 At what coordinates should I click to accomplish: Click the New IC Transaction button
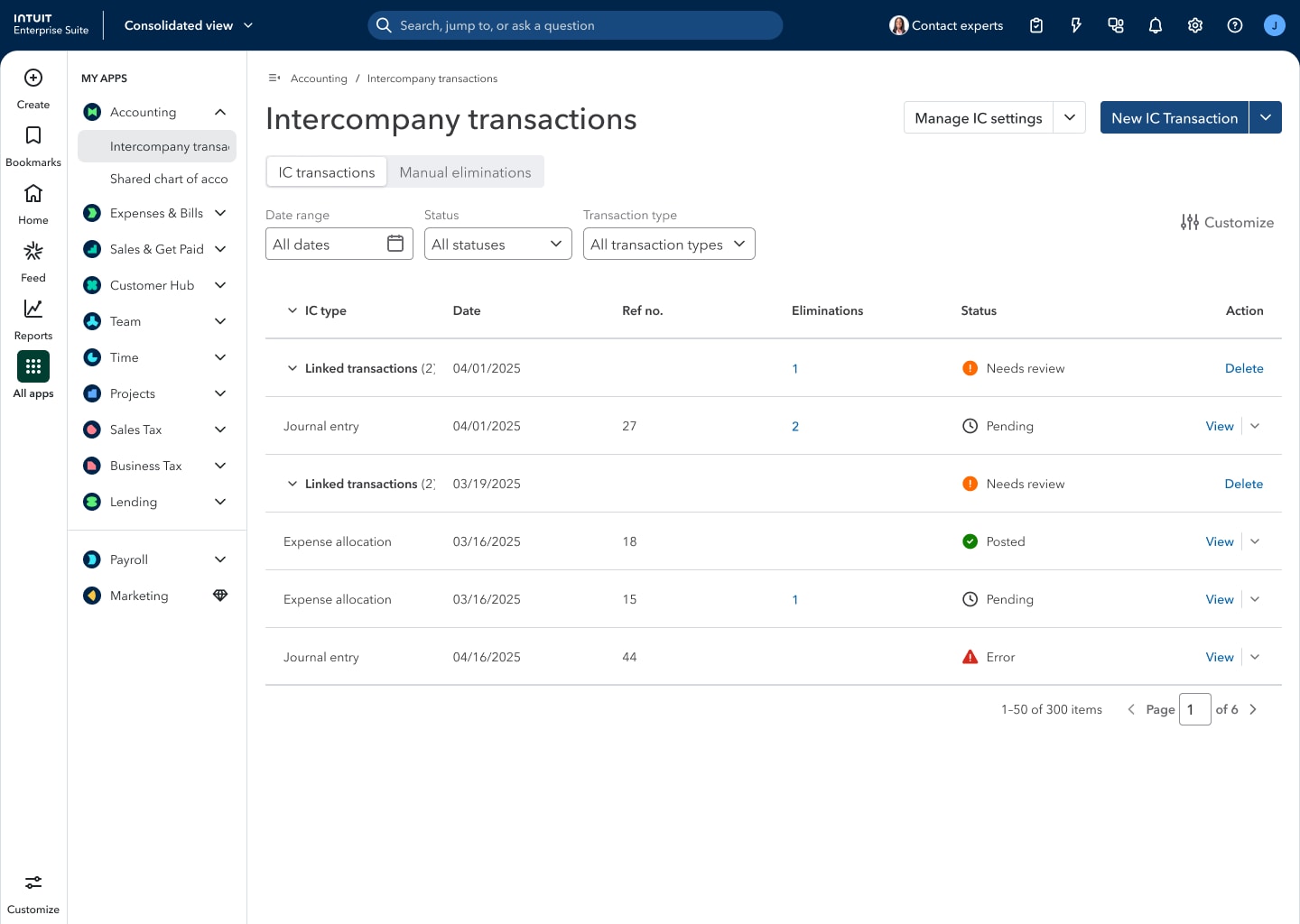point(1175,117)
